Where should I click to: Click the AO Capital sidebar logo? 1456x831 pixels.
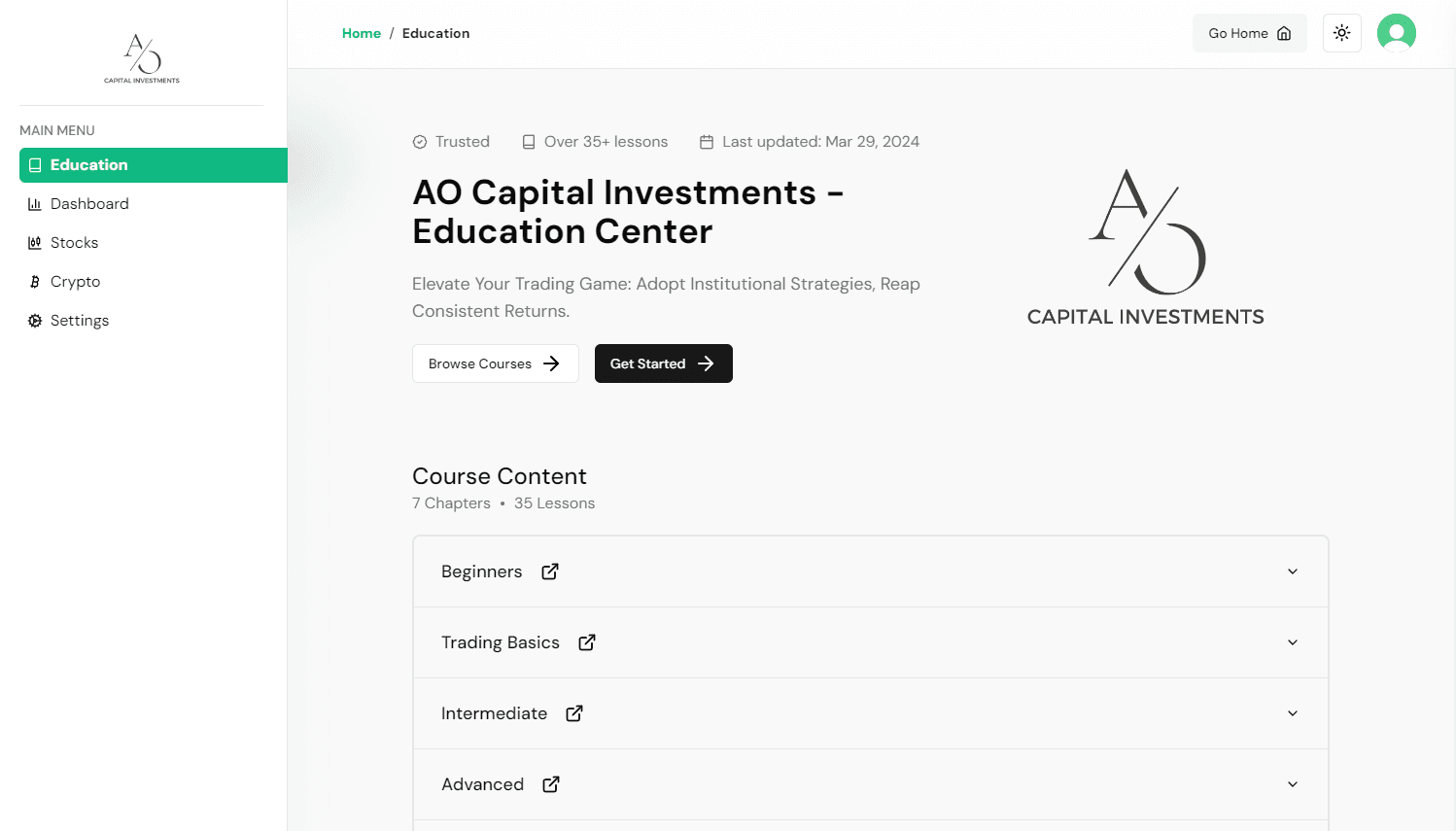point(142,58)
